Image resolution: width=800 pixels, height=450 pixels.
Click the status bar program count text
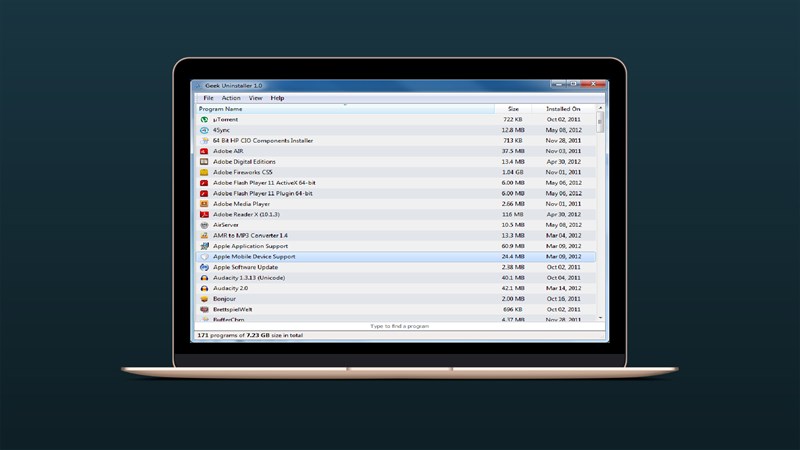point(250,335)
